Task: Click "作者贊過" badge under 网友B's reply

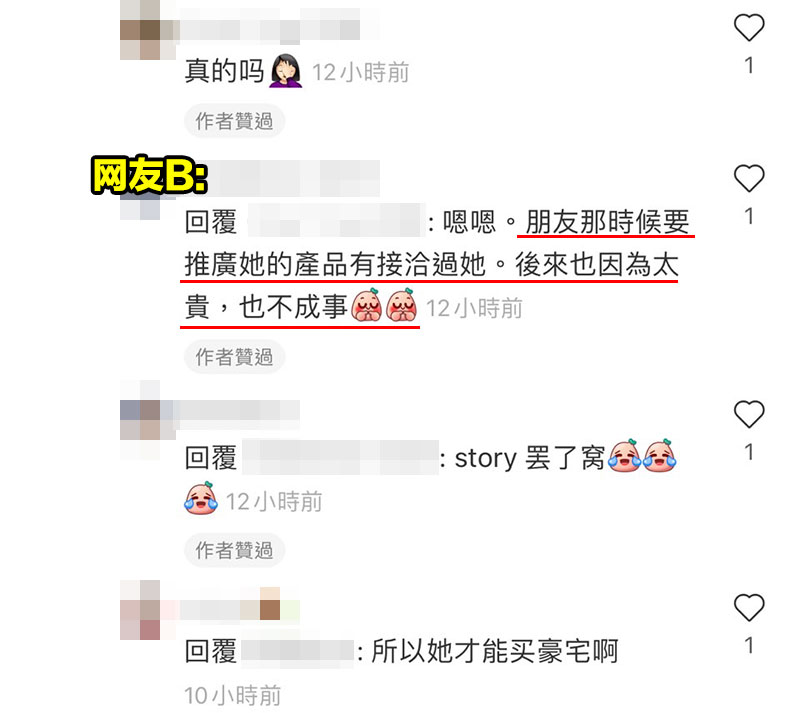Action: tap(234, 357)
